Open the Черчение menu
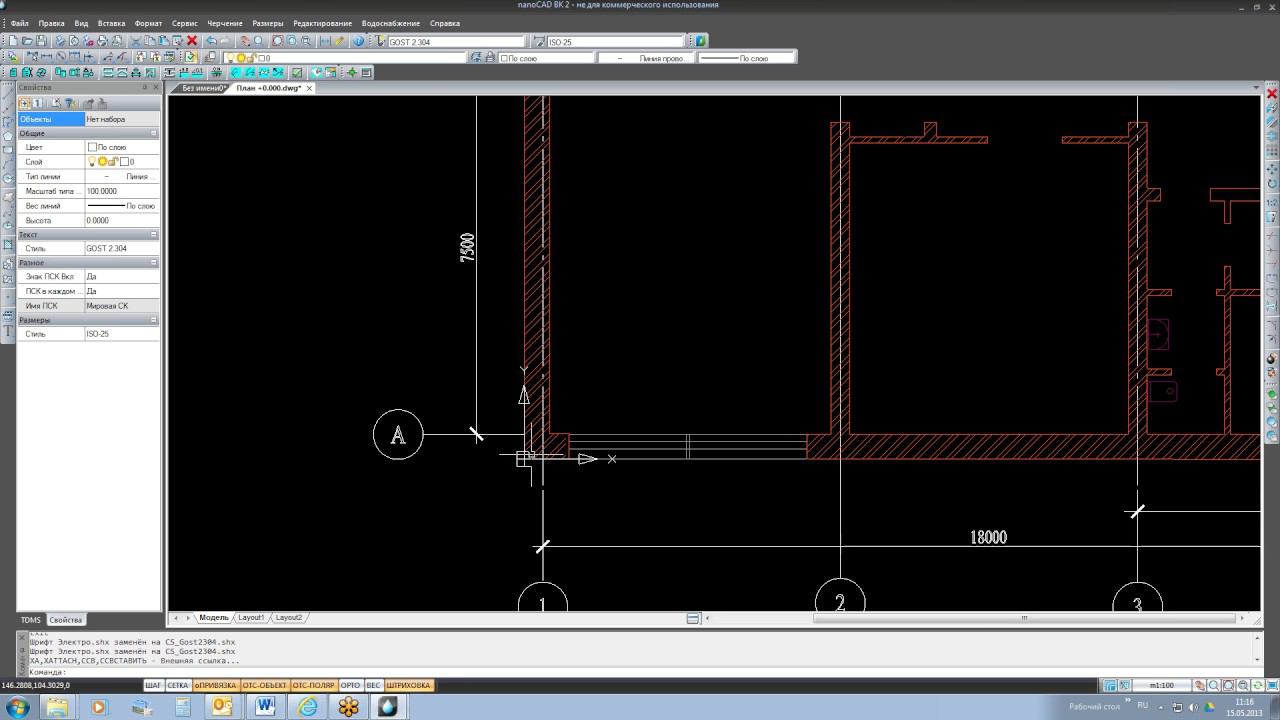Image resolution: width=1280 pixels, height=720 pixels. (224, 23)
